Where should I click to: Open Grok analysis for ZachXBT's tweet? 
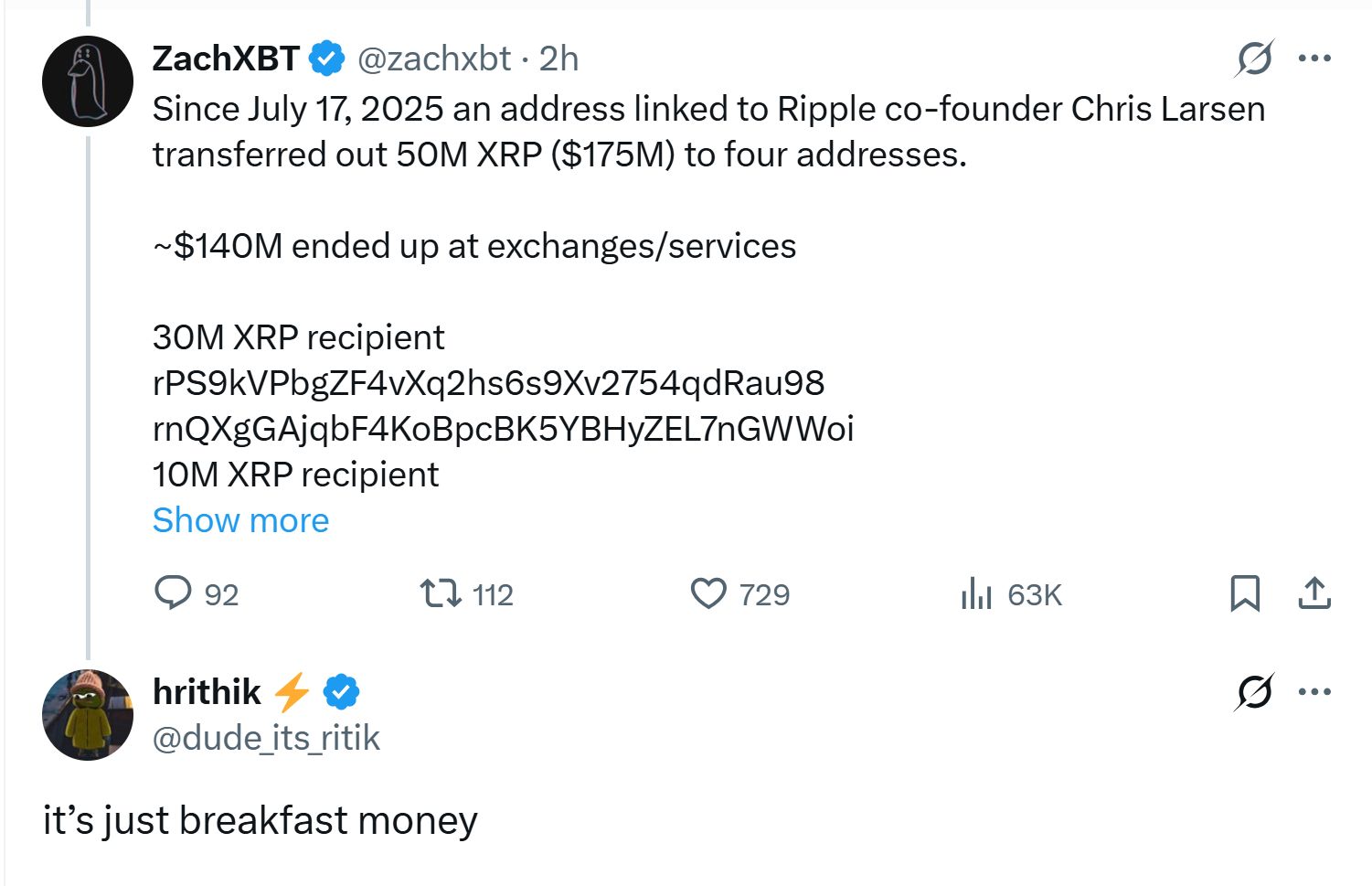click(1255, 58)
